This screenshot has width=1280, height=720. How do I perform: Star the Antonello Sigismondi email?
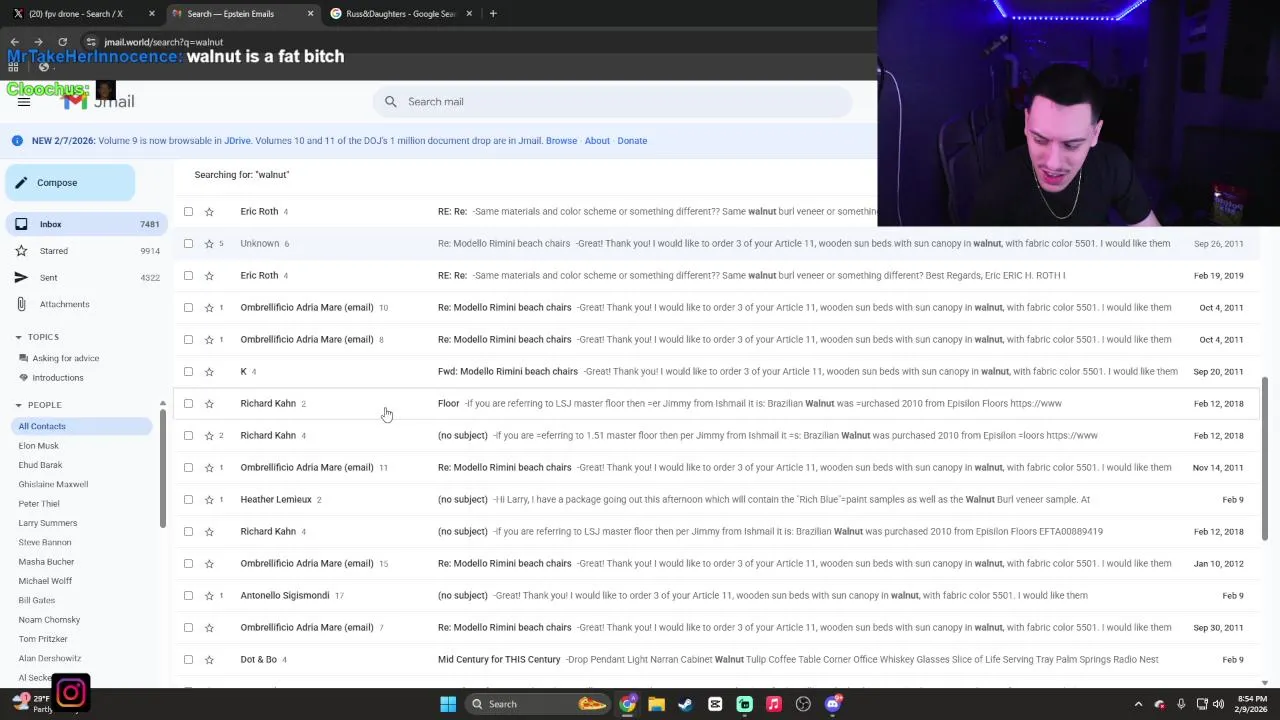(209, 595)
